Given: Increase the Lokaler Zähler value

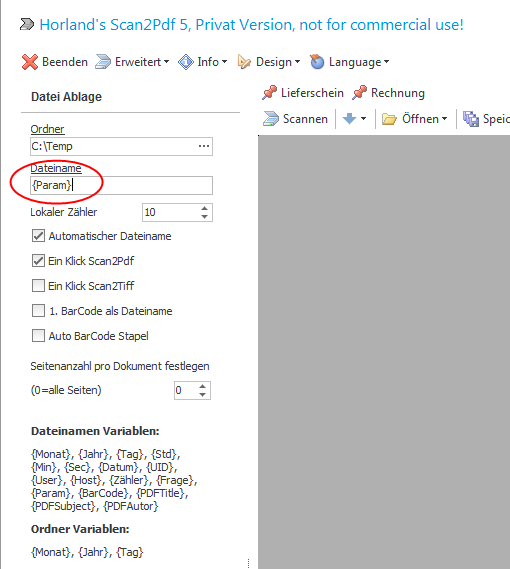Looking at the screenshot, I should coord(204,208).
